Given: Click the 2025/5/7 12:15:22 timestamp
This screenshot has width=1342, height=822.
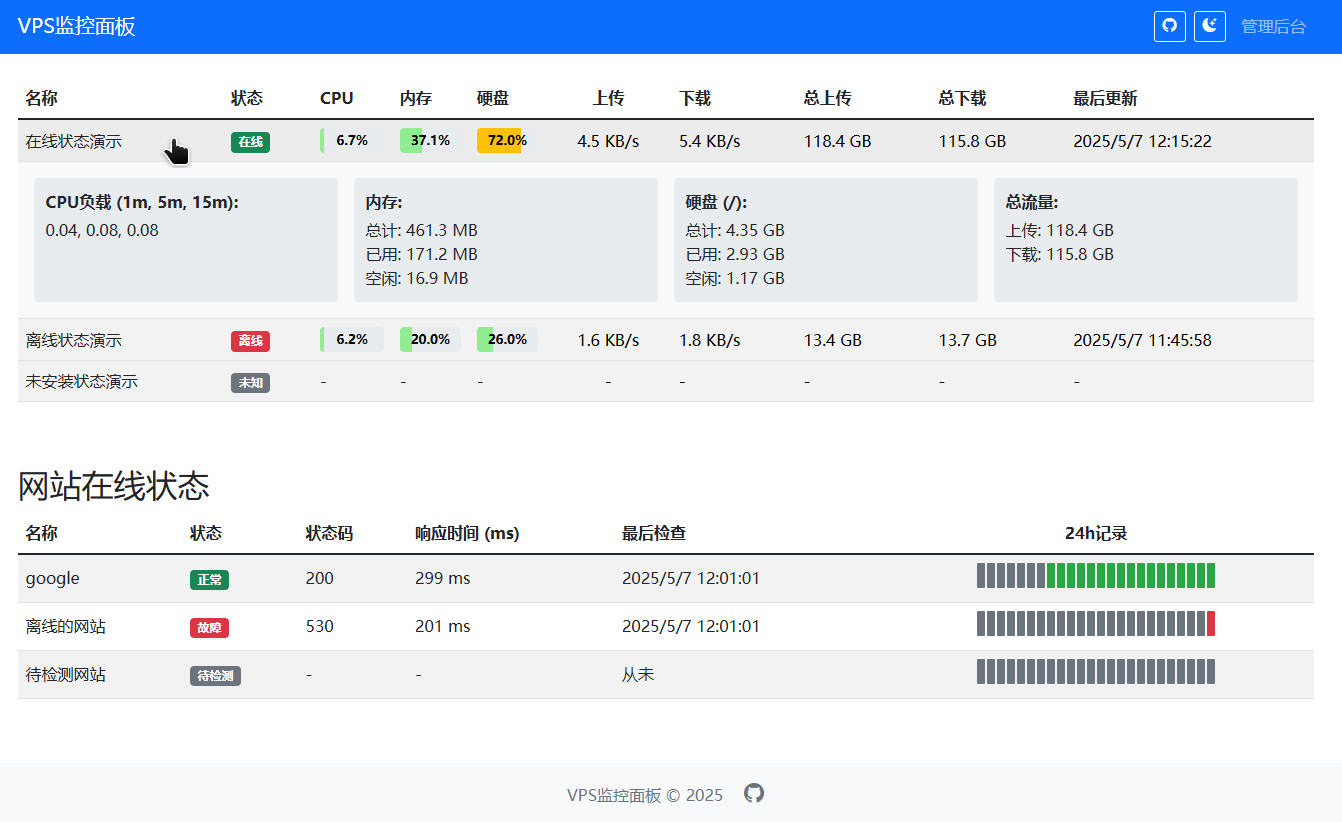Looking at the screenshot, I should tap(1142, 141).
